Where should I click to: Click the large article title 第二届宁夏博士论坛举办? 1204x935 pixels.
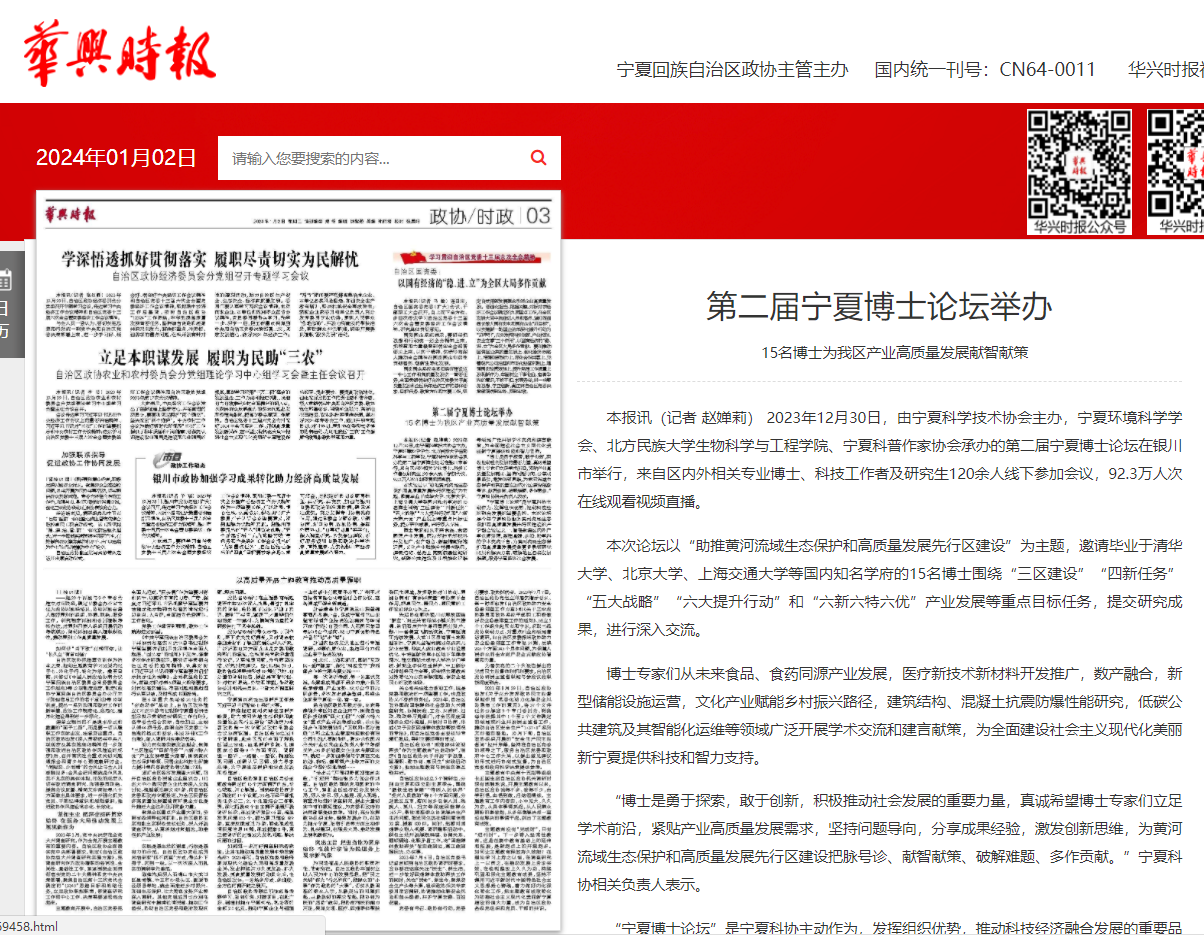[879, 306]
